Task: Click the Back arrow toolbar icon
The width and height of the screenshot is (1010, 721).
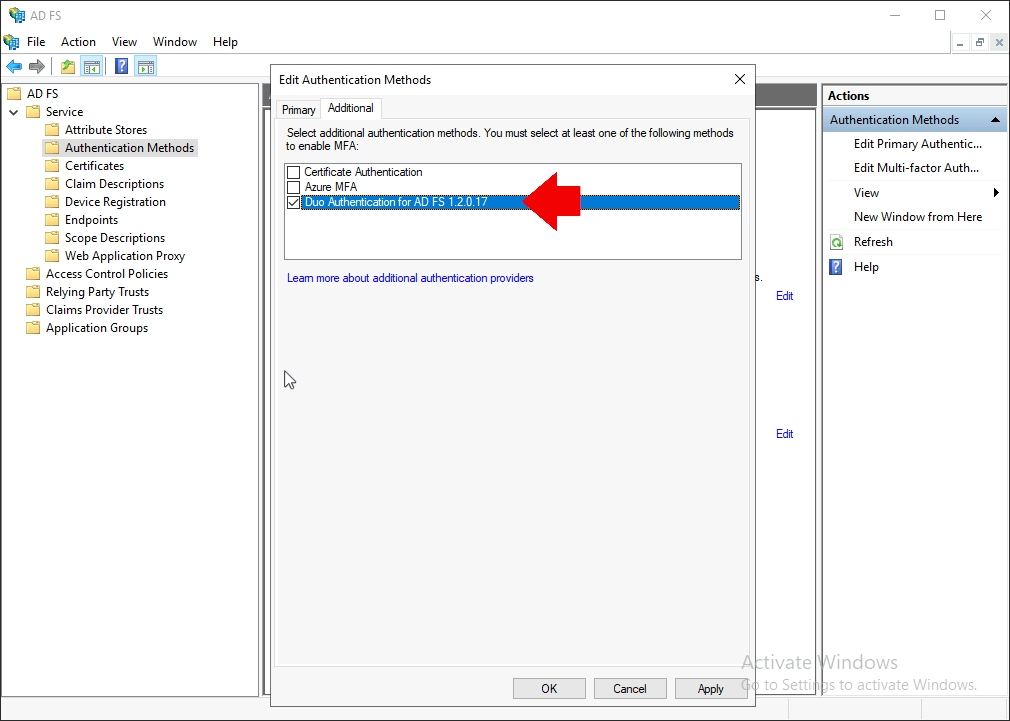Action: click(14, 66)
